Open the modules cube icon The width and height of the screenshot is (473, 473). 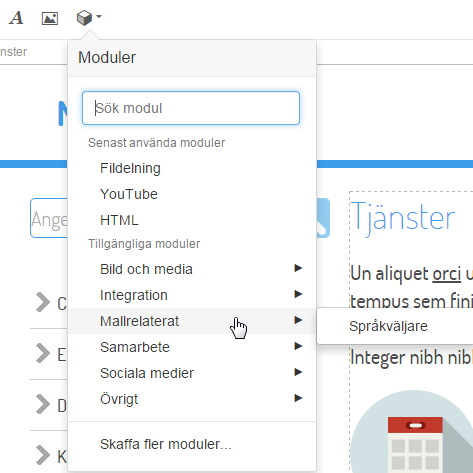pos(84,18)
